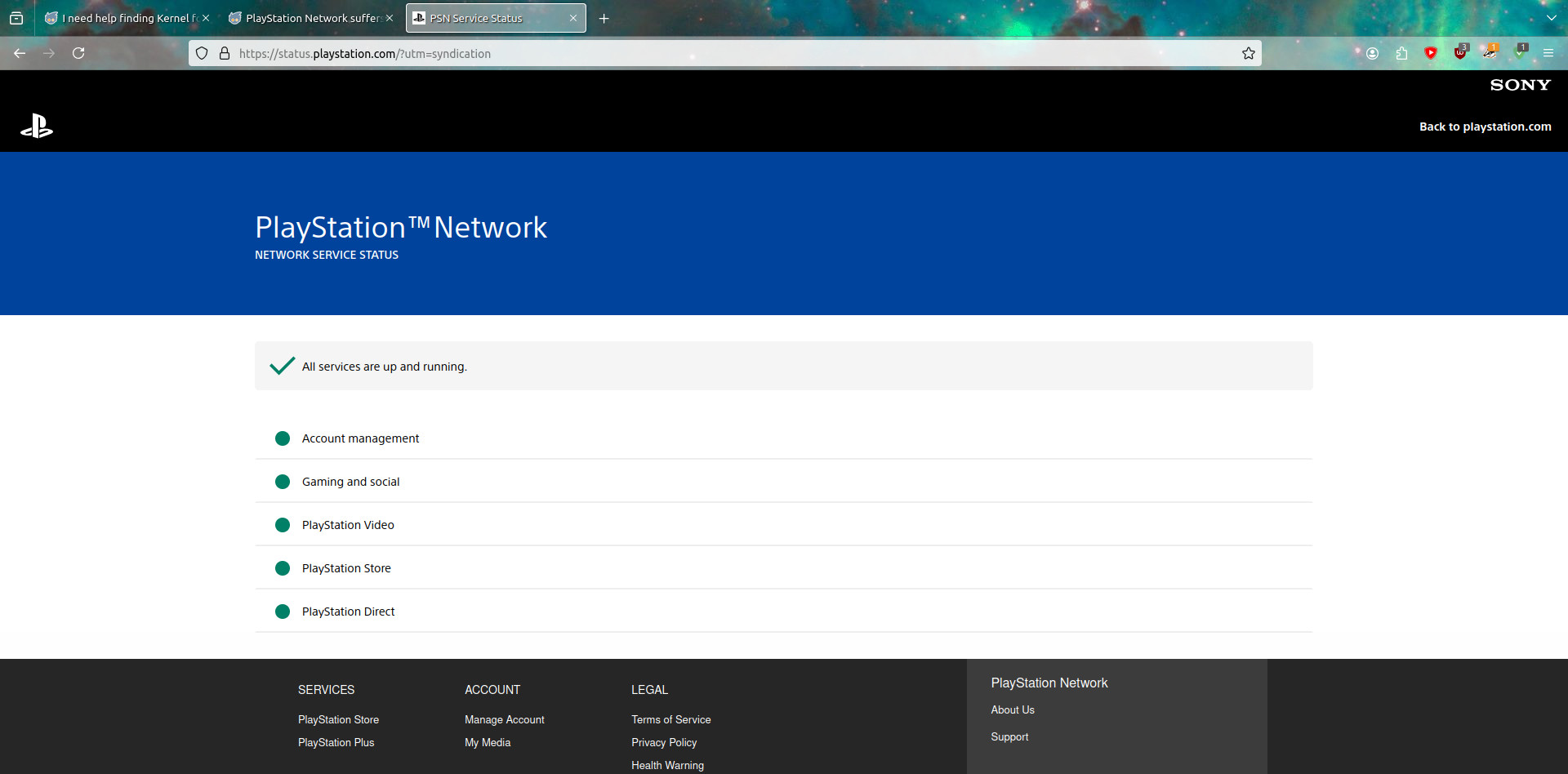Image resolution: width=1568 pixels, height=774 pixels.
Task: Click the PlayStation™Network heading
Action: click(x=401, y=227)
